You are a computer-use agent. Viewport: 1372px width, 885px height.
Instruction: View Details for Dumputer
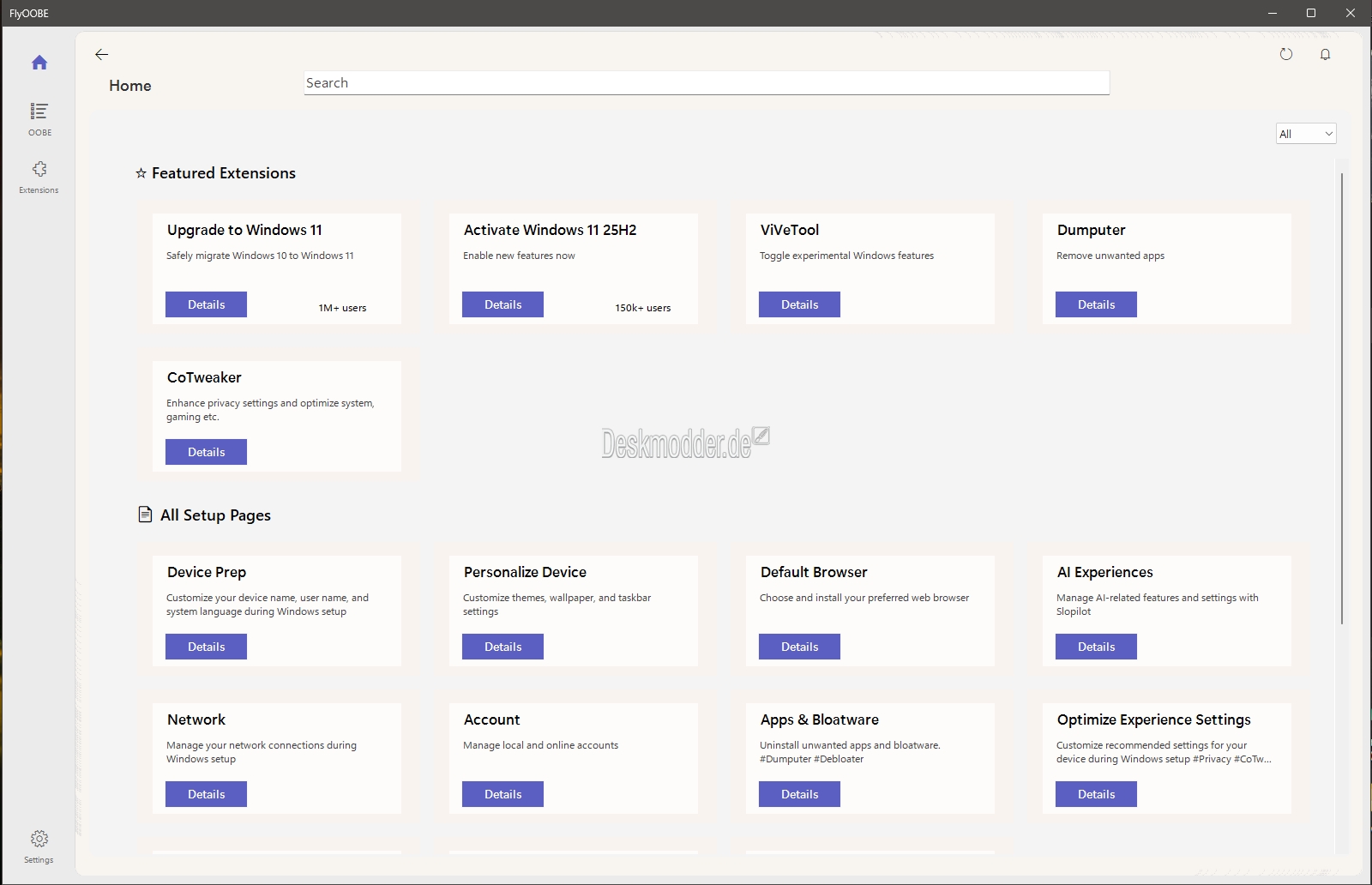[x=1096, y=304]
